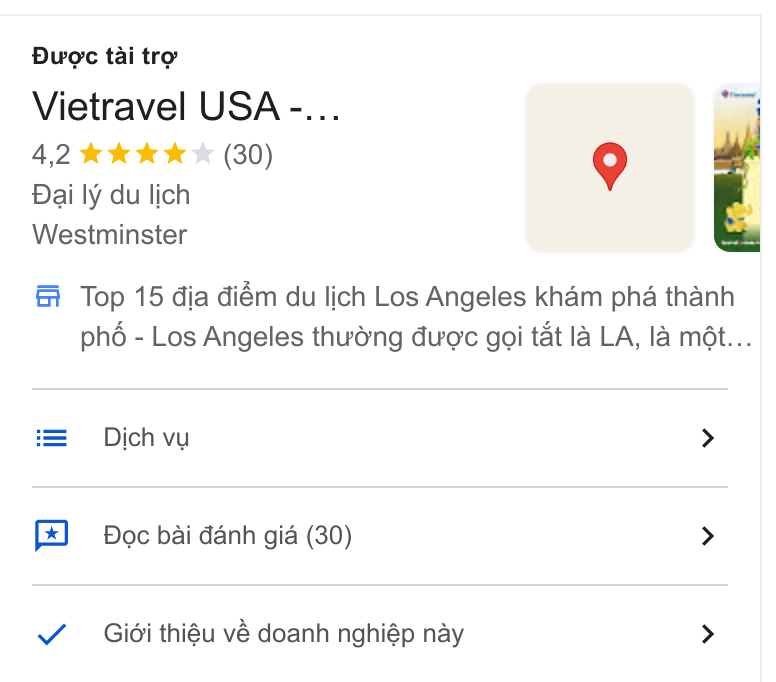This screenshot has width=776, height=682.
Task: Click the 4,2 rating number
Action: 51,155
